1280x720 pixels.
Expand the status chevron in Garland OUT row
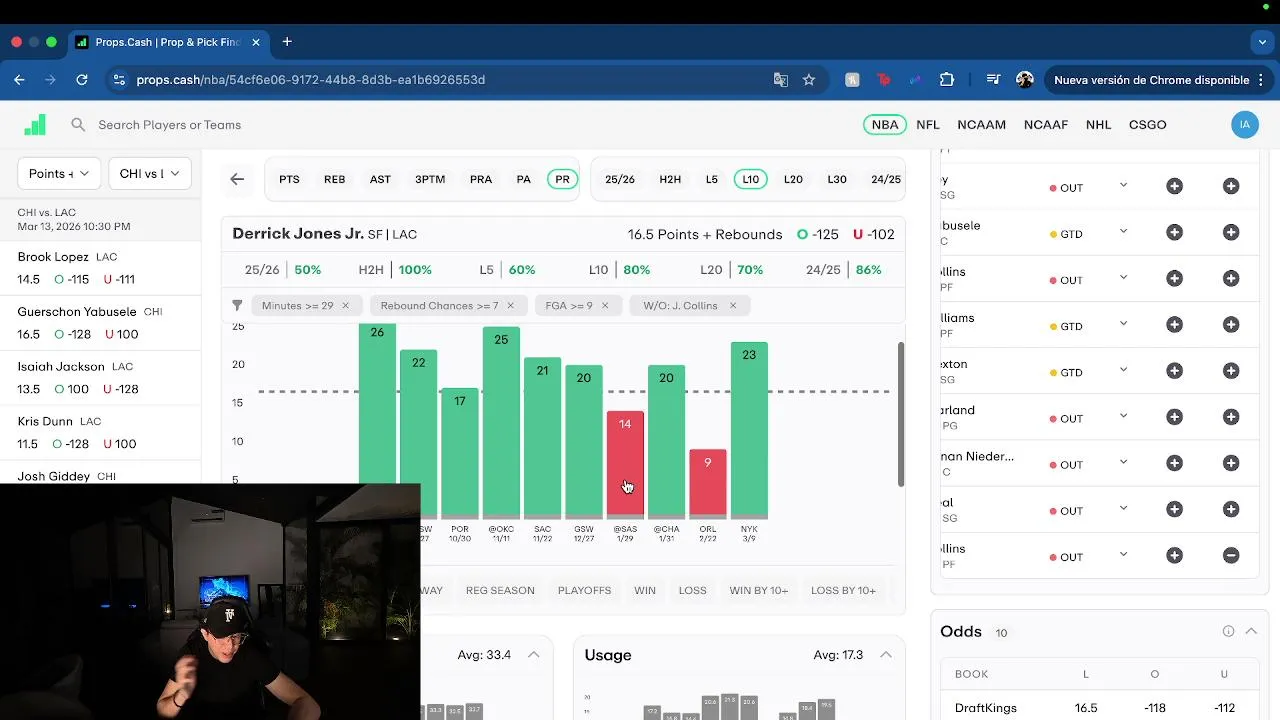click(1123, 415)
